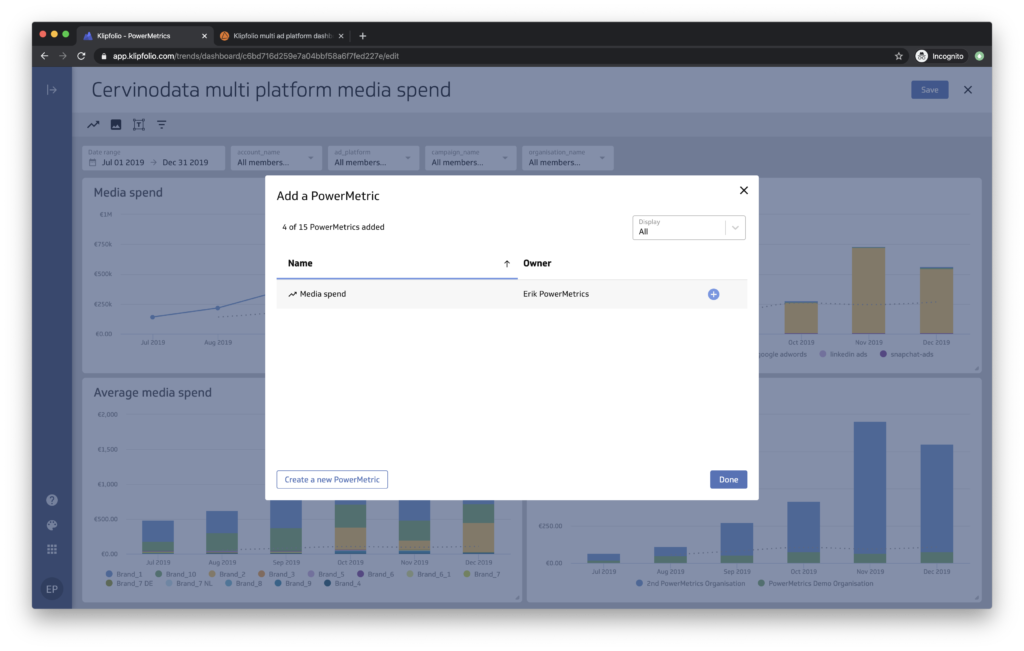Close the Add a PowerMetric dialog

tap(744, 191)
